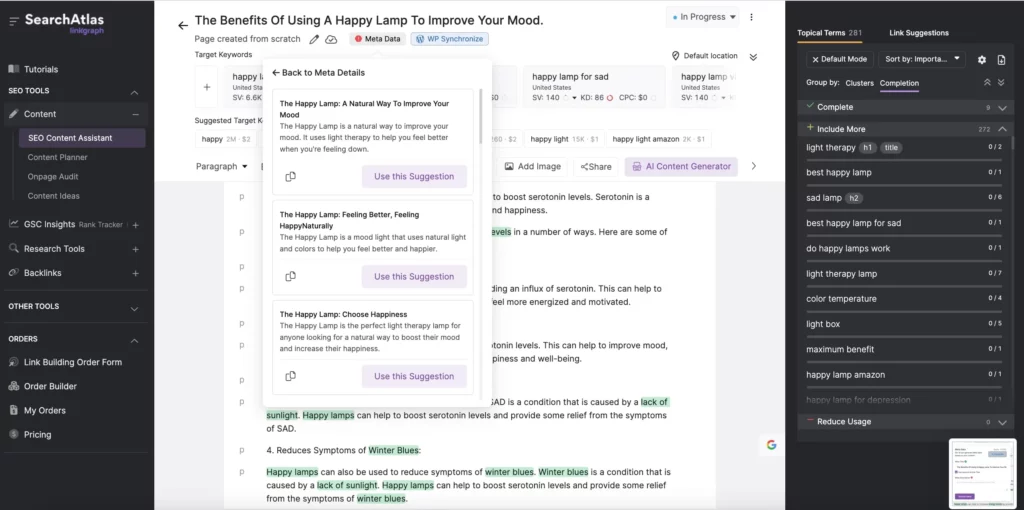
Task: Click the Share button
Action: (596, 167)
